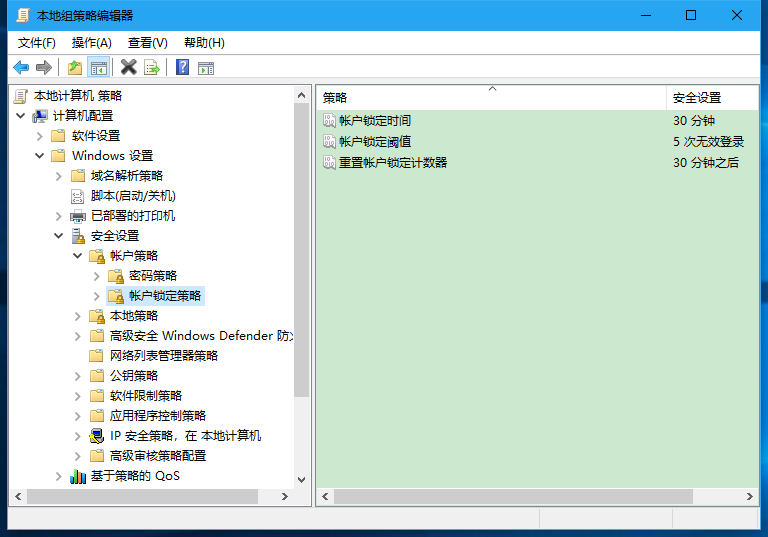Collapse the 帐户策略 node

tap(77, 256)
